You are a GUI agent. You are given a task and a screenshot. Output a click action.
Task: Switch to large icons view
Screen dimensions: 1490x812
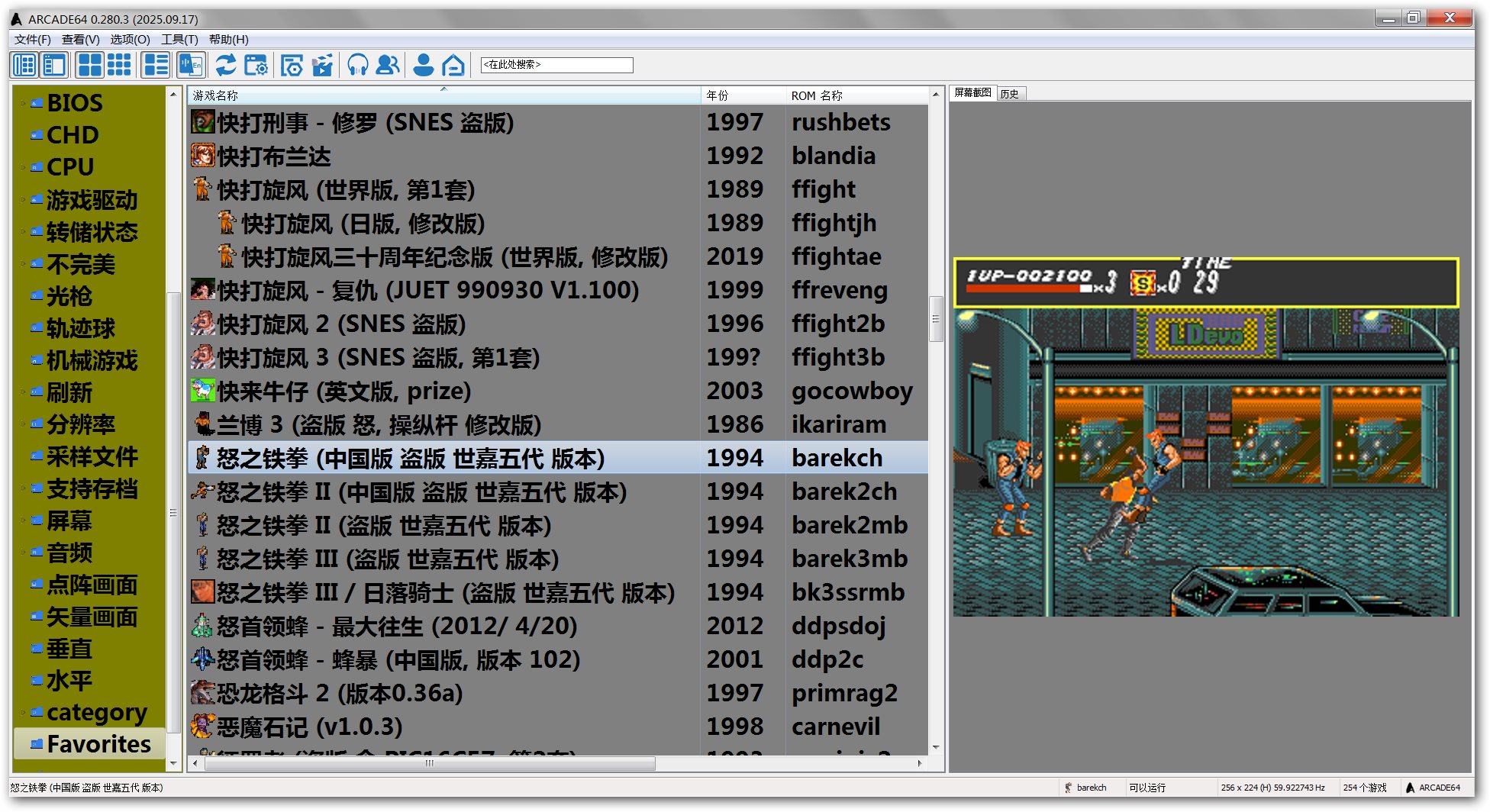click(90, 66)
